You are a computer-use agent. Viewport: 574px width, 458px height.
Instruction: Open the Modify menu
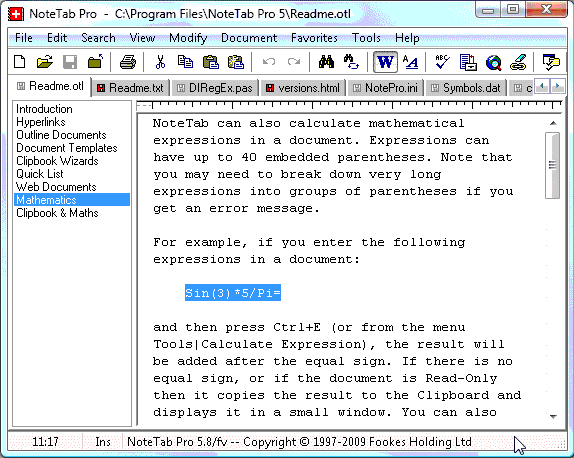coord(188,38)
